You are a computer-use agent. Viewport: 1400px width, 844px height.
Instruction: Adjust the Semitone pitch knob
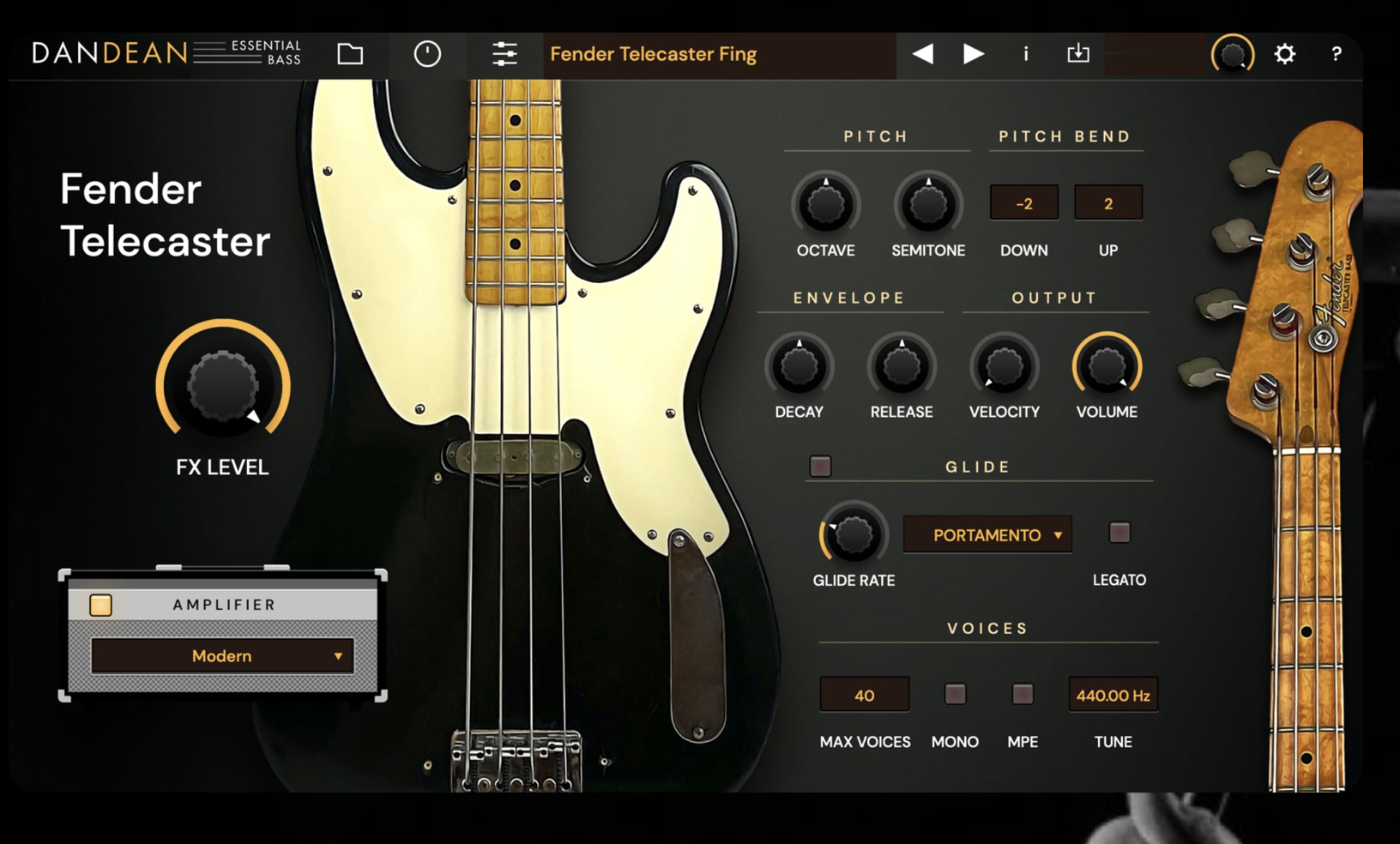click(928, 204)
